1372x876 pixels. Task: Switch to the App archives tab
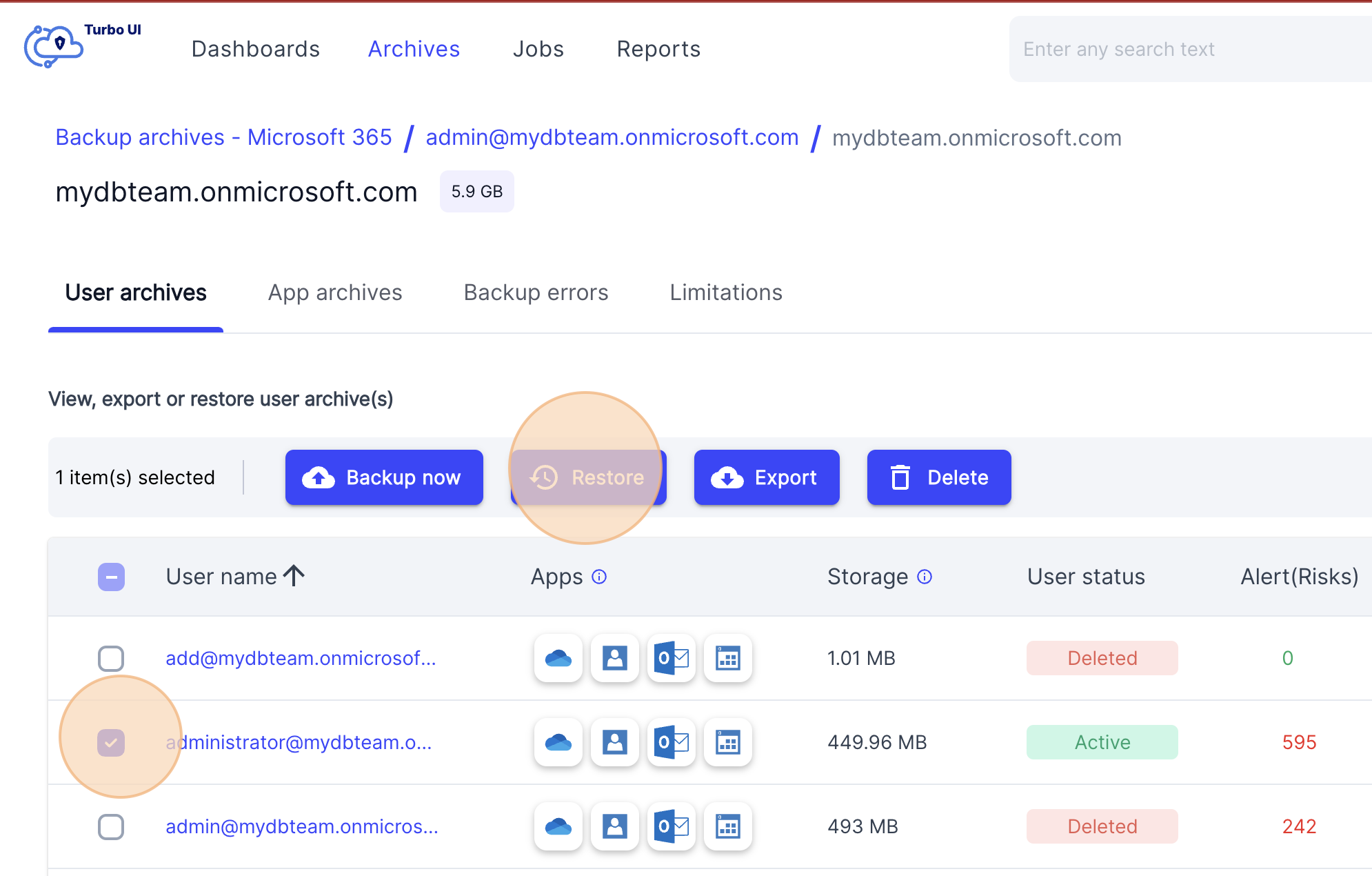tap(334, 292)
